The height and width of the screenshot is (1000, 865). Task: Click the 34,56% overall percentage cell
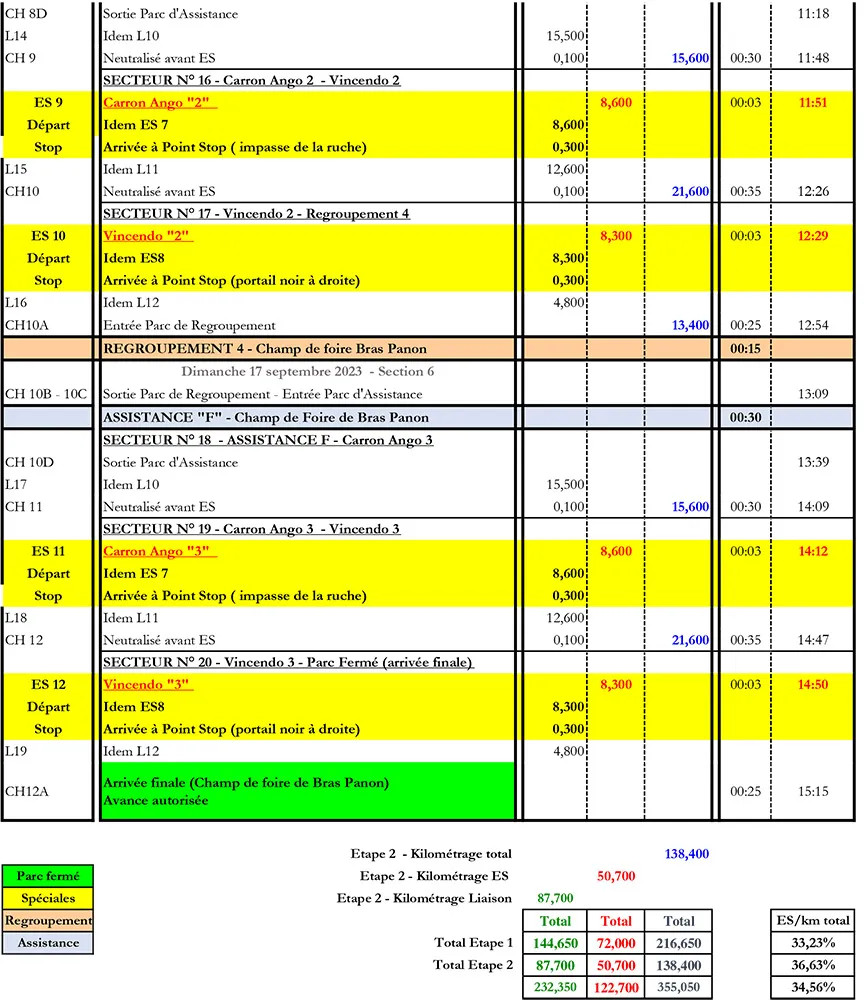click(813, 989)
